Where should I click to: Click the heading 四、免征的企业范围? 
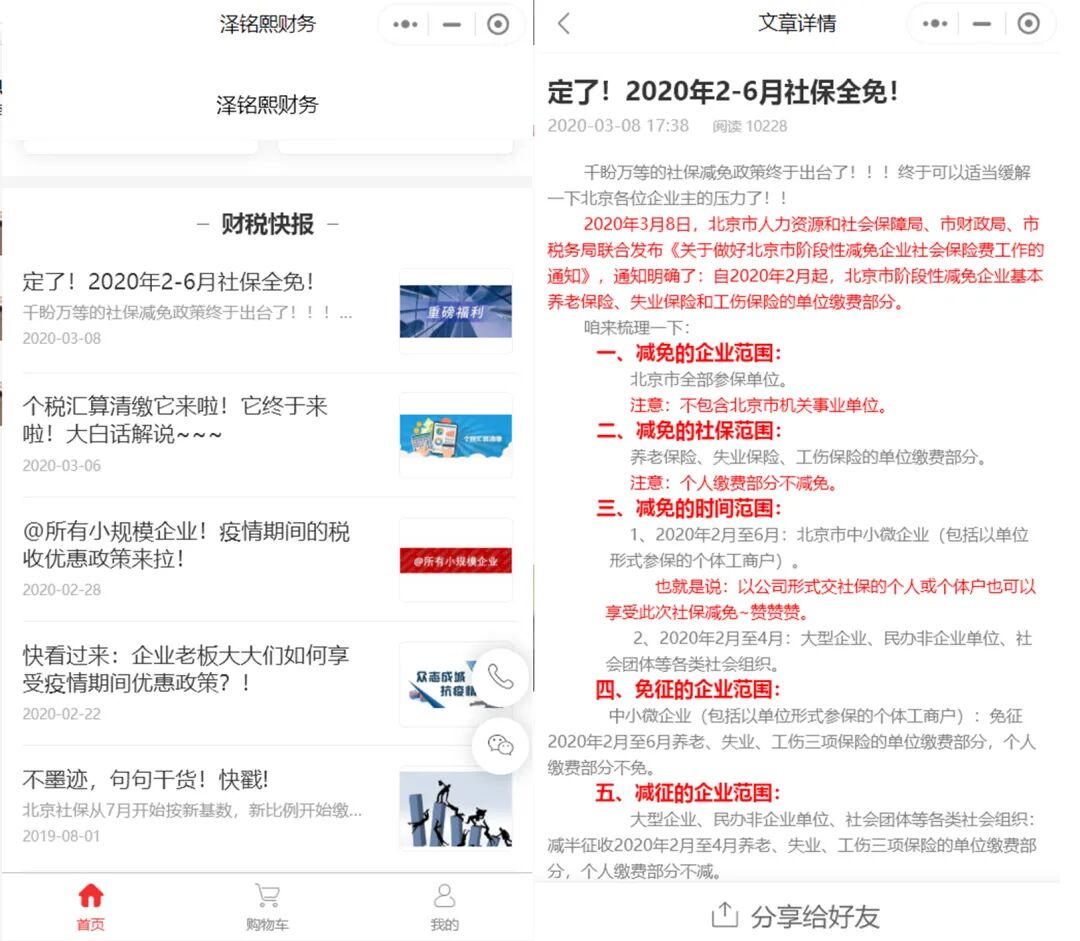pyautogui.click(x=687, y=690)
